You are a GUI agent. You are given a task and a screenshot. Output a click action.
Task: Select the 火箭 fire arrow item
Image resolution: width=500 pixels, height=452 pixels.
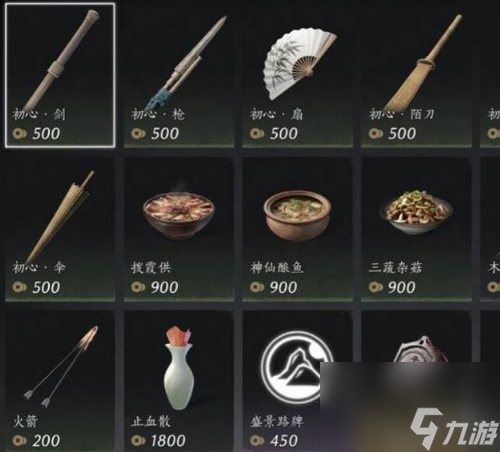60,381
